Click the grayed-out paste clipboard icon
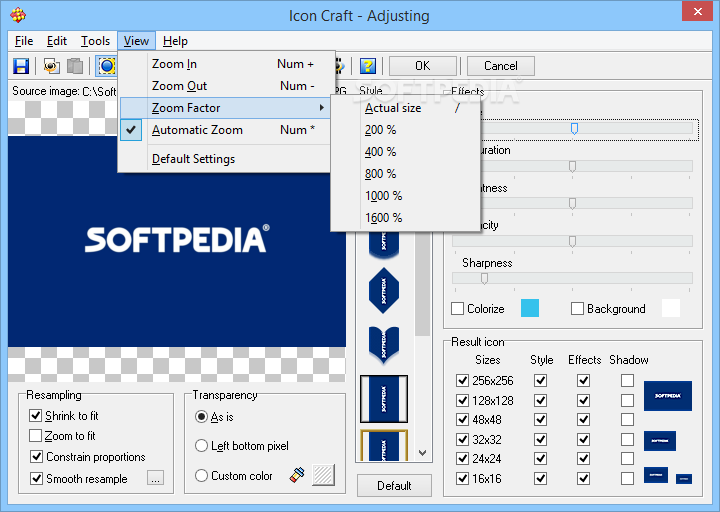This screenshot has width=720, height=512. tap(75, 66)
